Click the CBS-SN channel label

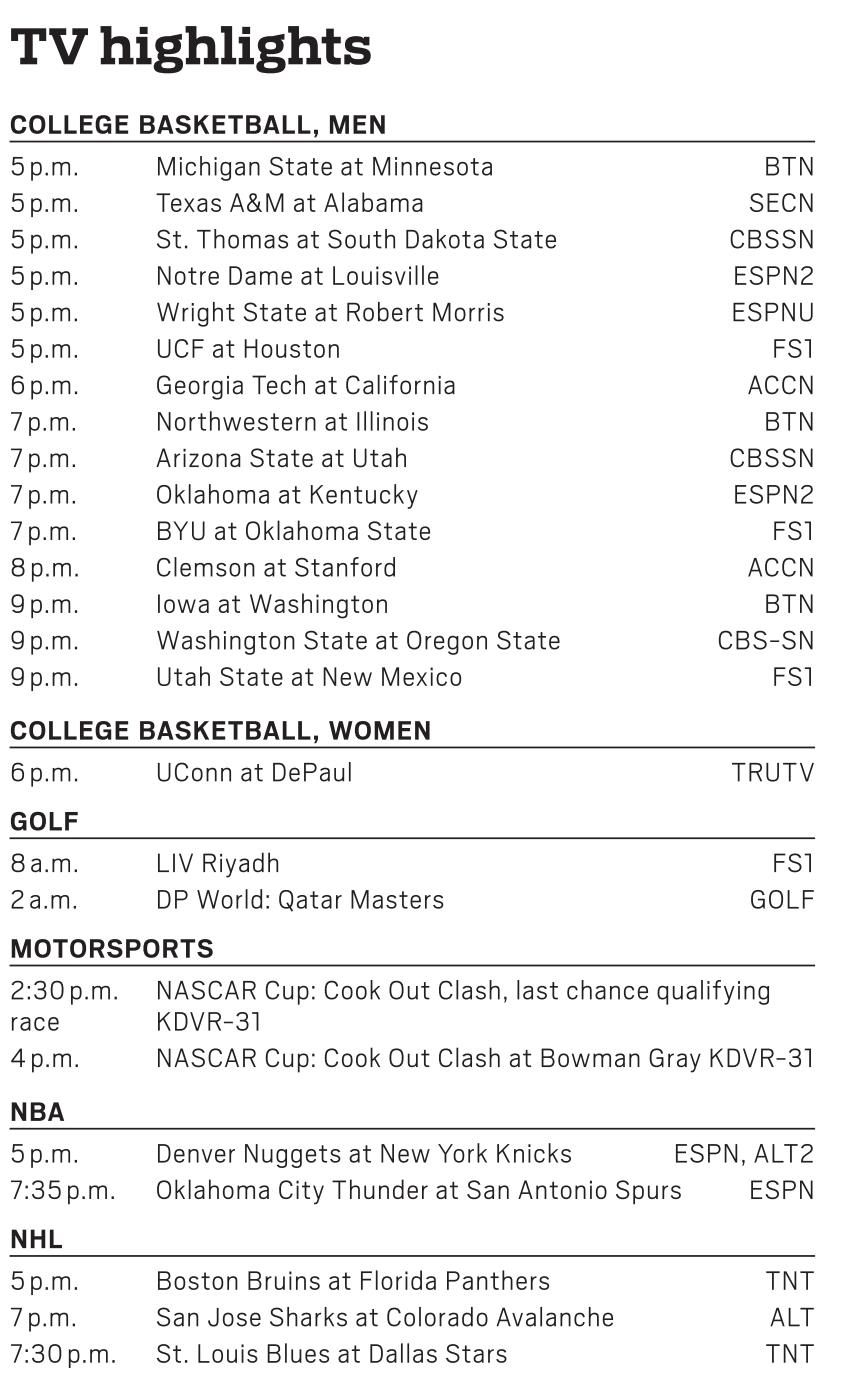point(765,641)
